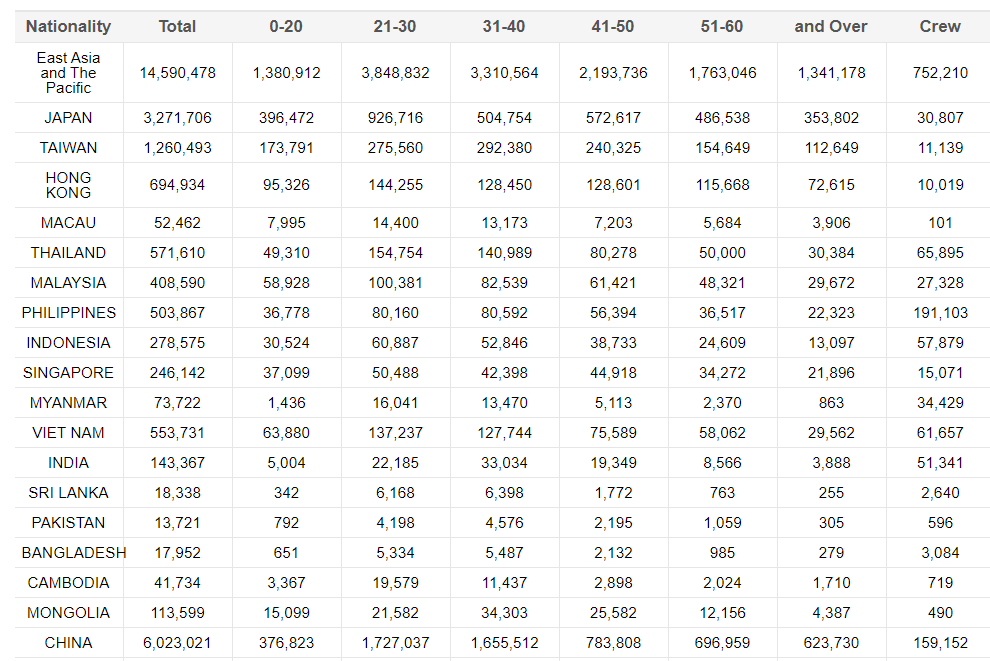The height and width of the screenshot is (661, 990).
Task: Click the Crew column header
Action: pos(940,26)
